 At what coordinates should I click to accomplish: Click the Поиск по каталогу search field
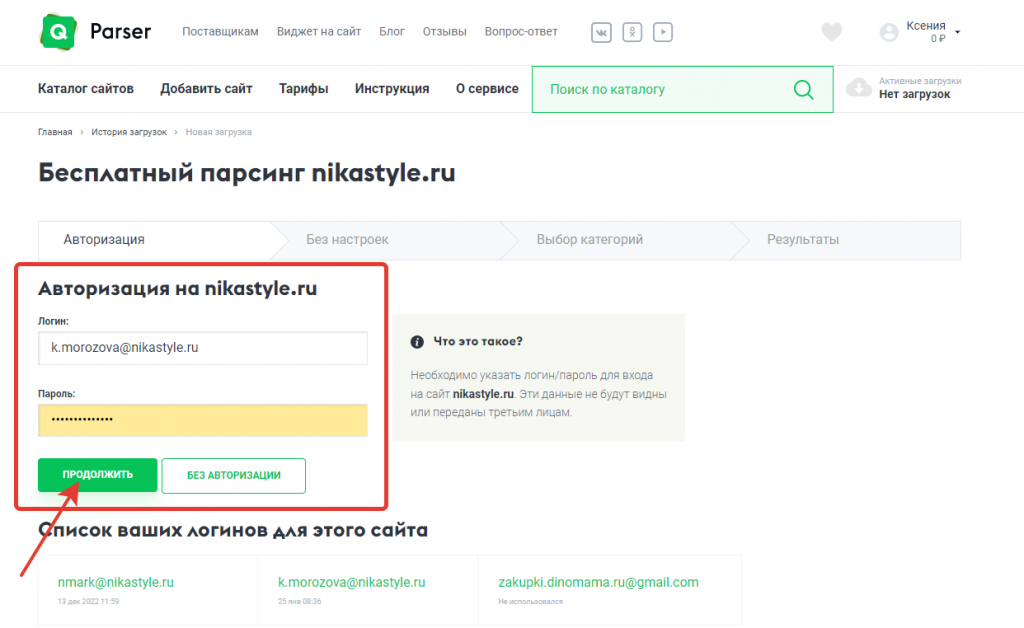682,89
